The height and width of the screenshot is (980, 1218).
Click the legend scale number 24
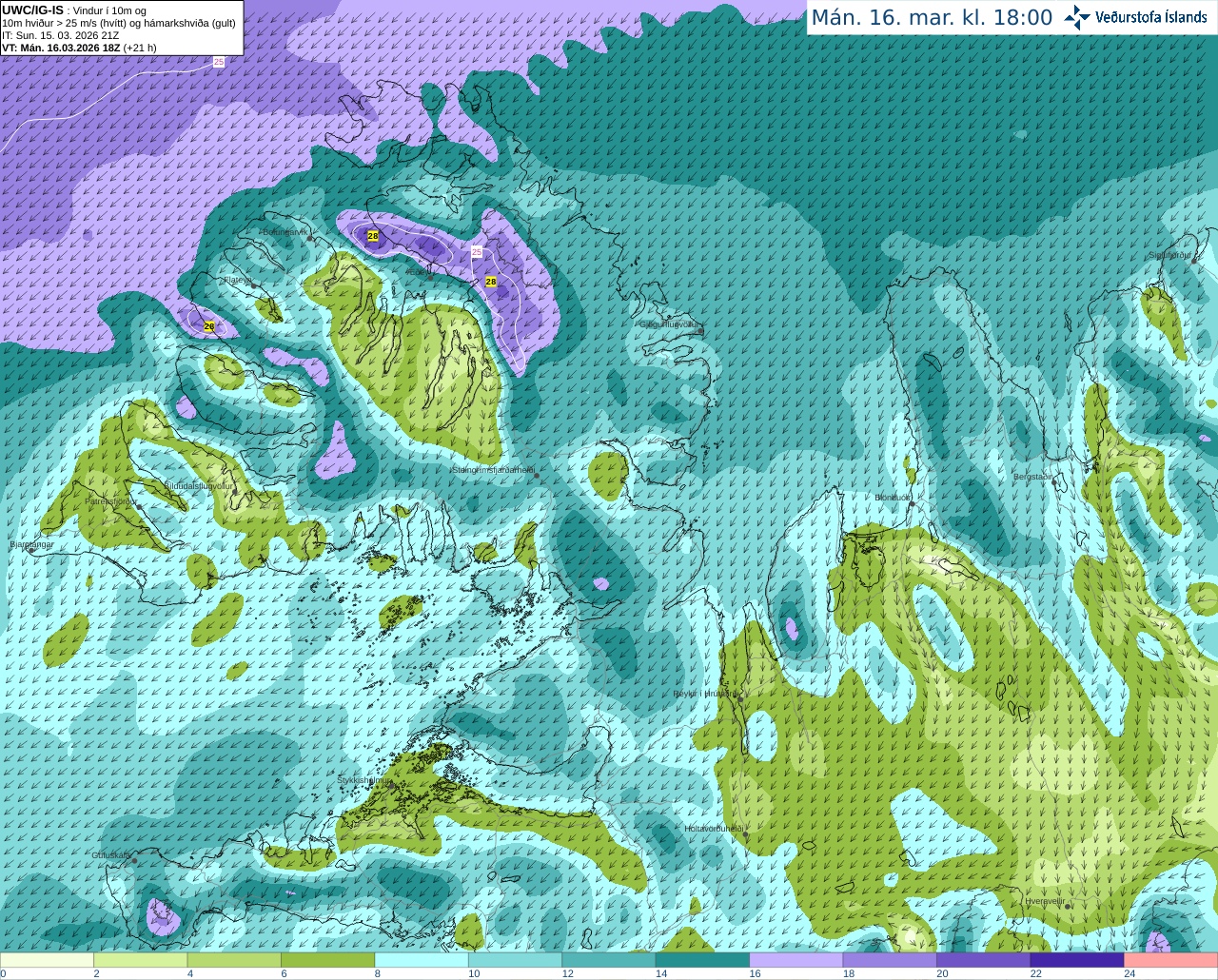click(x=1130, y=973)
